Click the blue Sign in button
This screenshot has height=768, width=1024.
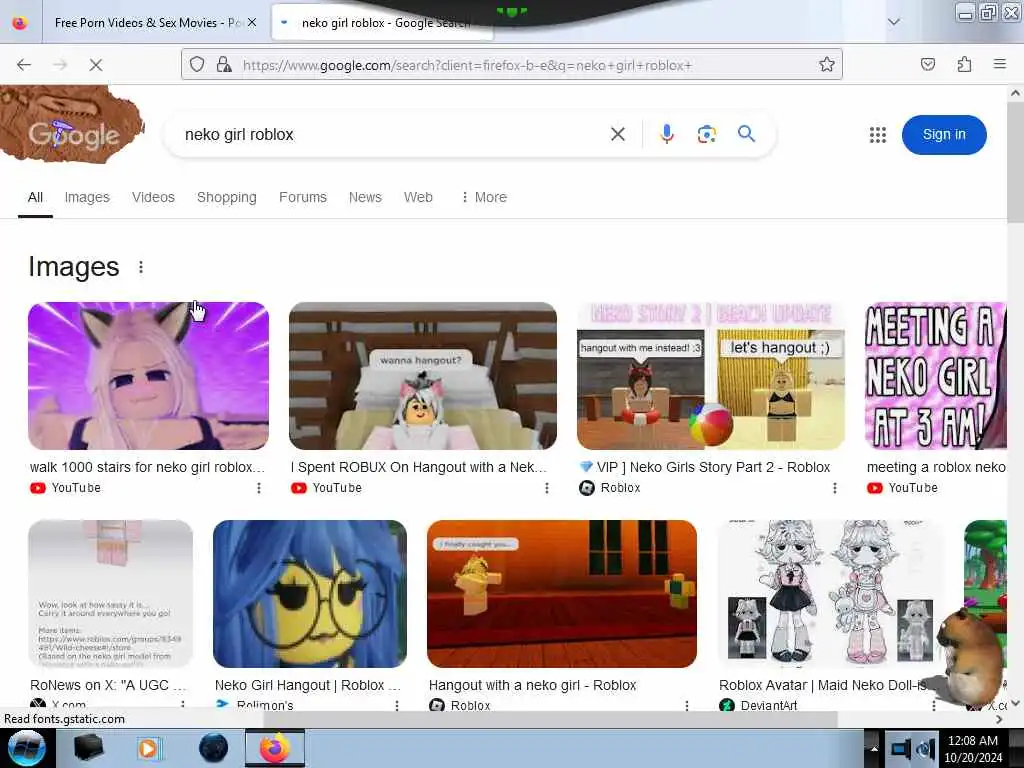(944, 135)
